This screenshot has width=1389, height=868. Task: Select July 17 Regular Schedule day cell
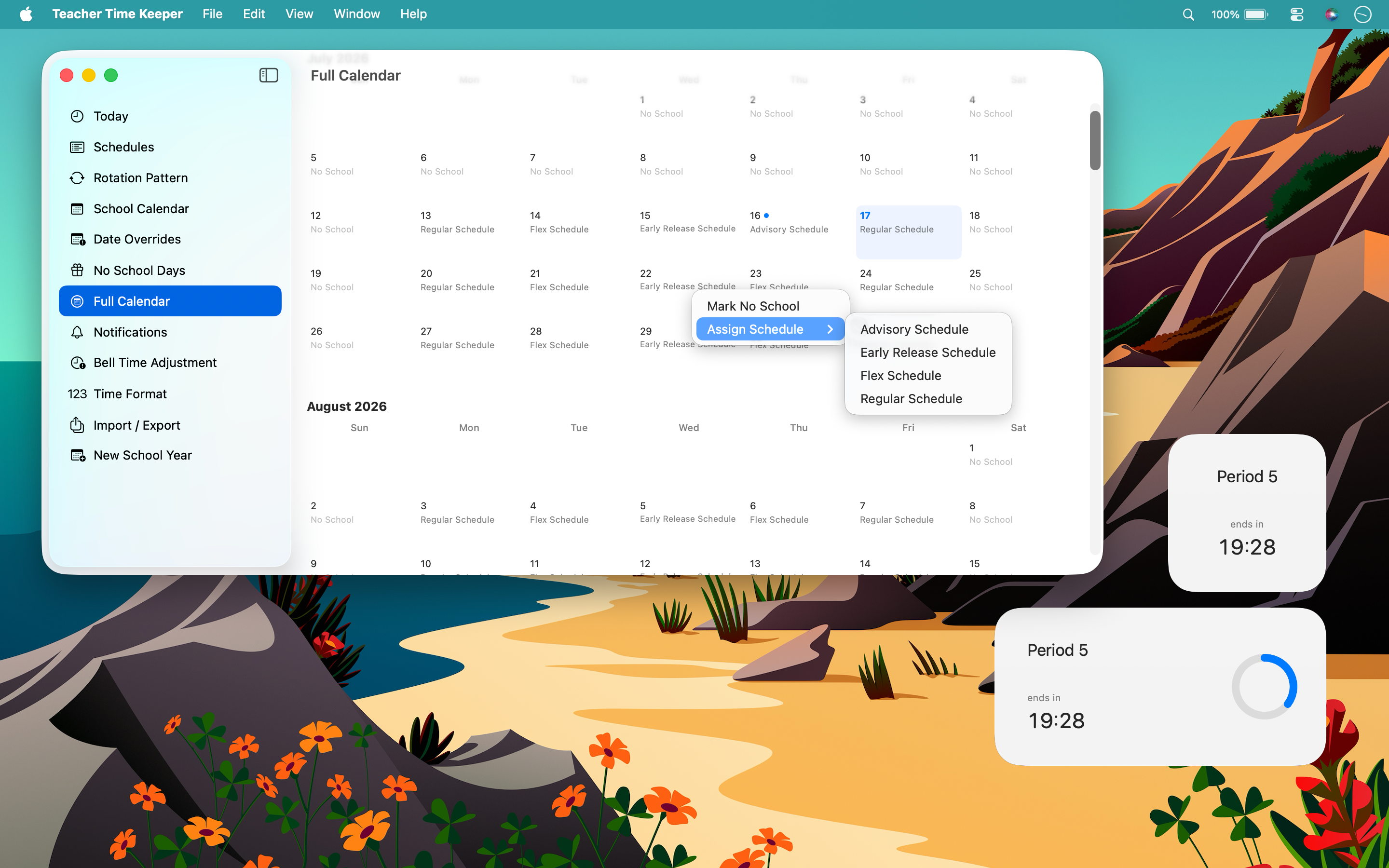coord(908,232)
